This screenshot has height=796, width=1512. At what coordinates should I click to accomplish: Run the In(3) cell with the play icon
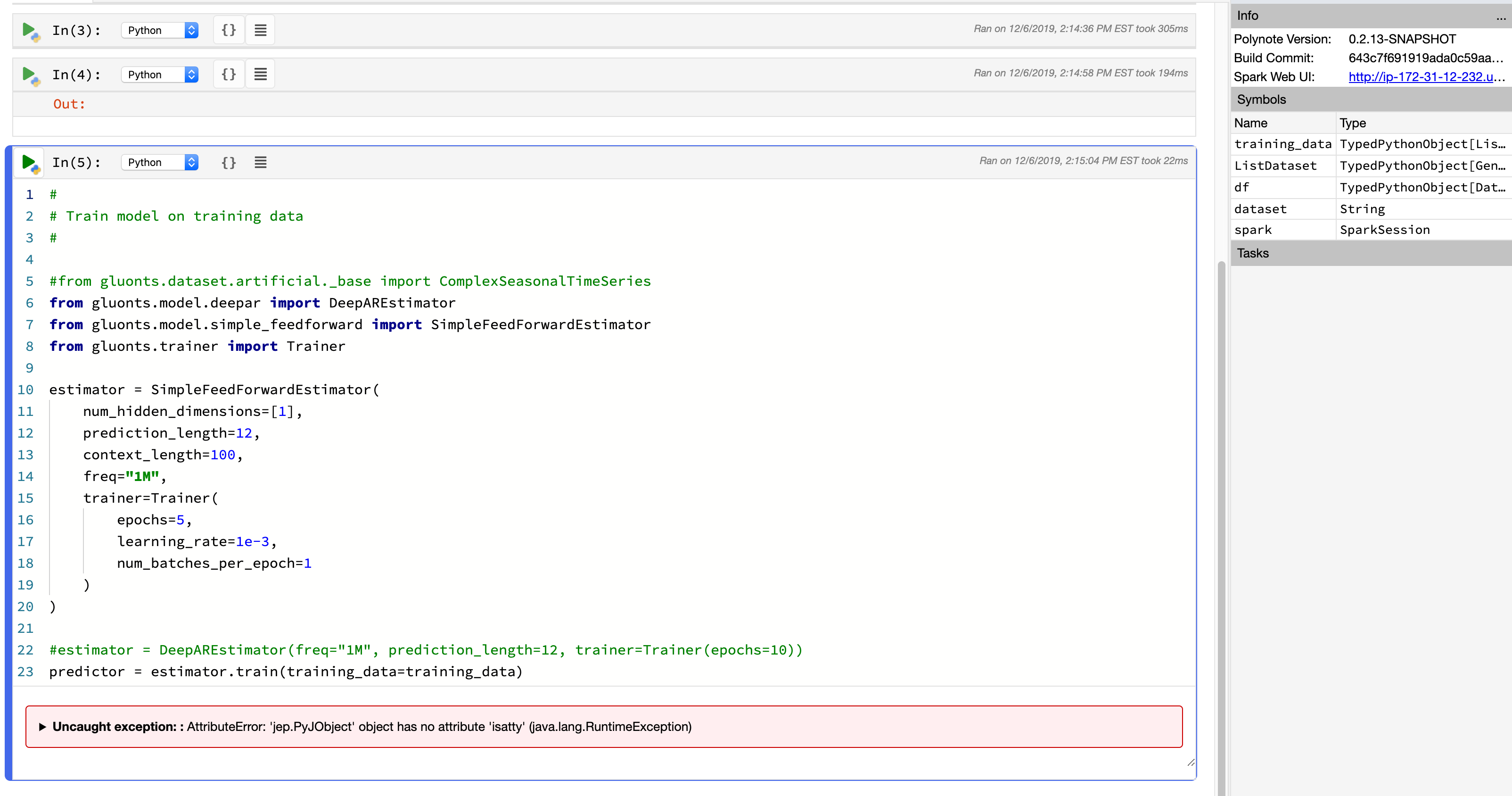point(29,29)
